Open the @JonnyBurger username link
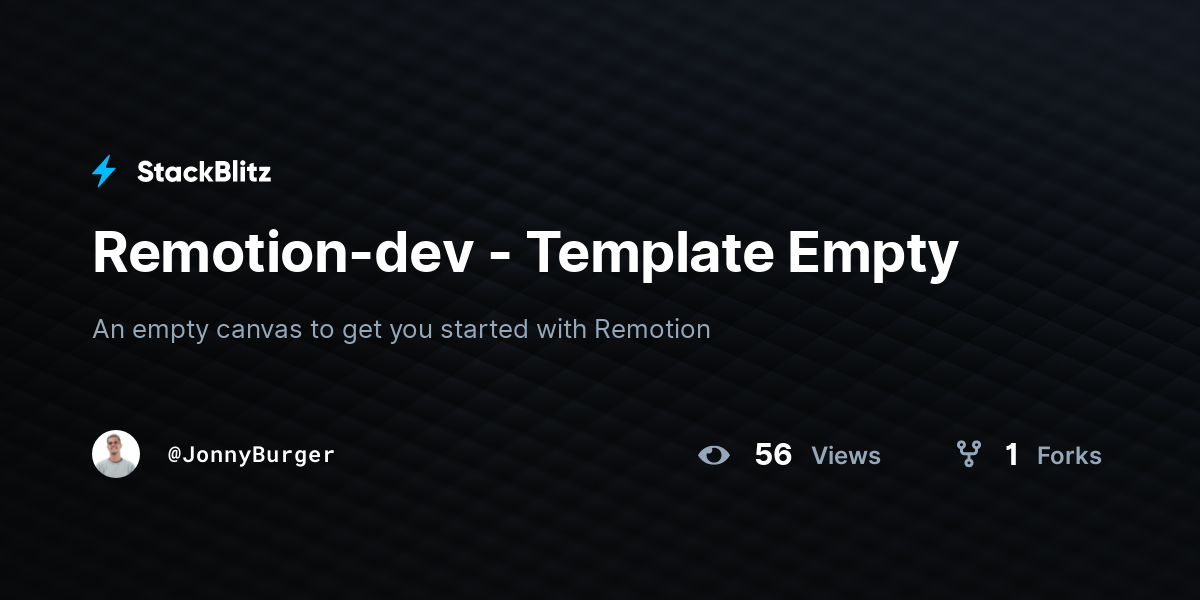The height and width of the screenshot is (600, 1200). tap(251, 455)
